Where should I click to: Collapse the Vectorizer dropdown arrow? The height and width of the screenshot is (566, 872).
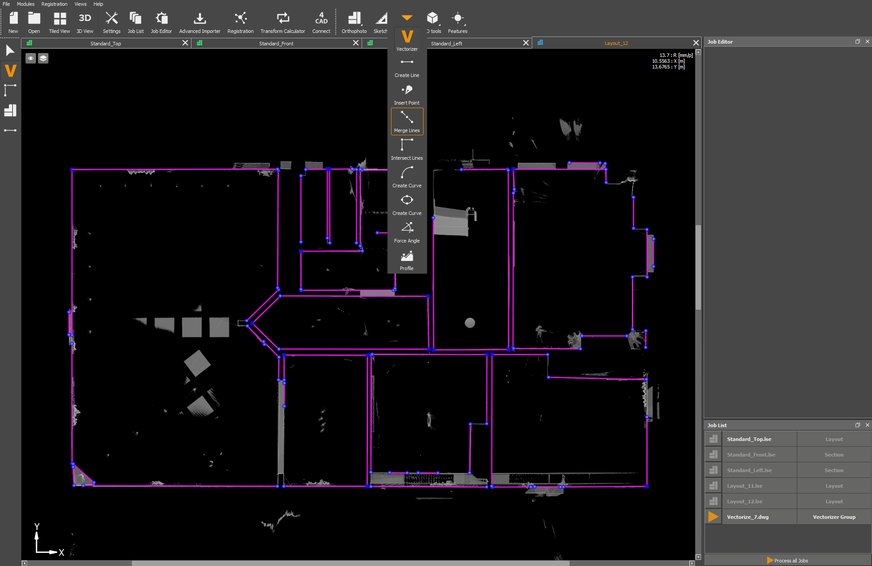coord(407,17)
